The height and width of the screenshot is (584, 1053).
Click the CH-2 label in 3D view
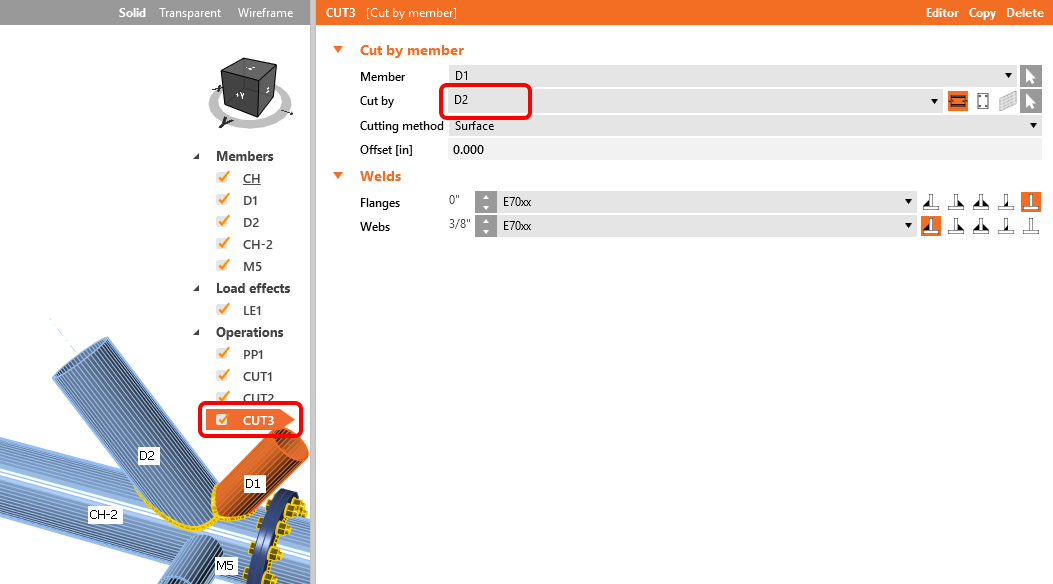pos(103,515)
